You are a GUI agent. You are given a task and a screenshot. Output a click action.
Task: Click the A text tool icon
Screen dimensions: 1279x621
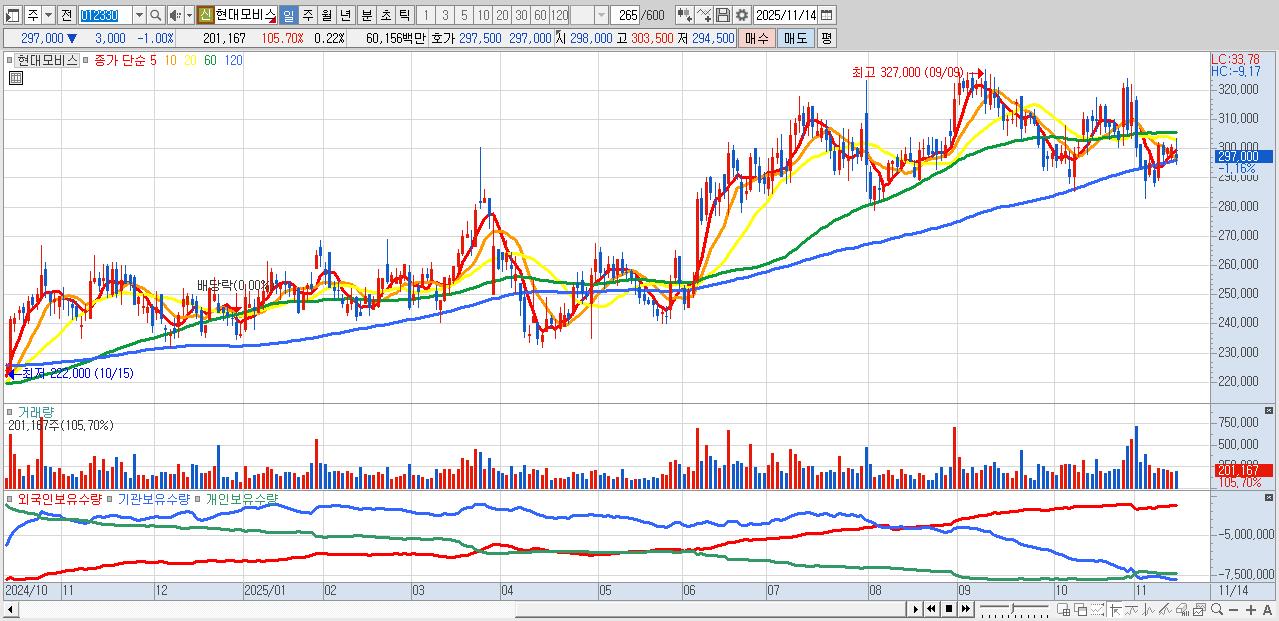point(1267,609)
